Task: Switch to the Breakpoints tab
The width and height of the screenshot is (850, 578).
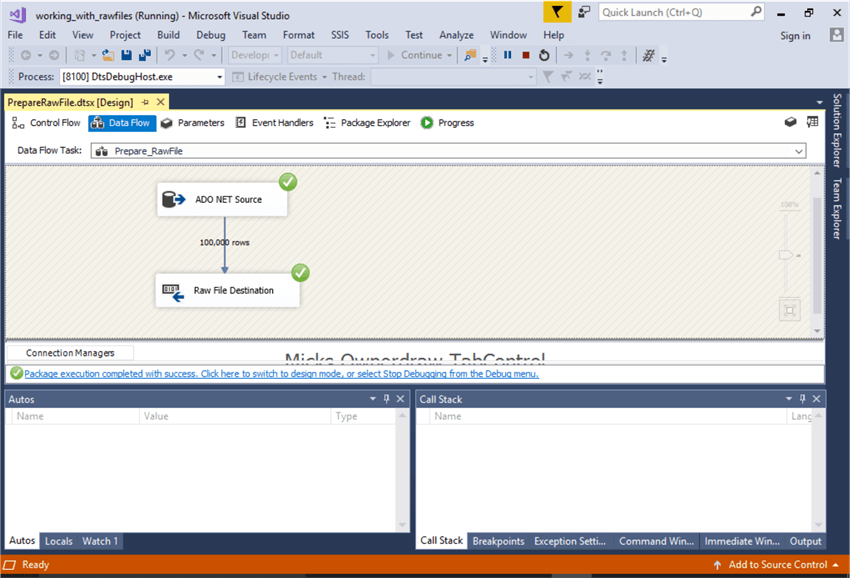Action: [x=498, y=541]
